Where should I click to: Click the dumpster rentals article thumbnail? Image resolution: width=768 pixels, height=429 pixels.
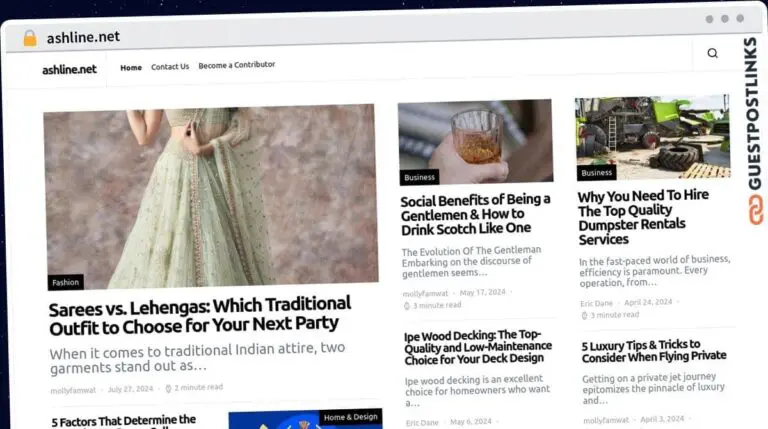pos(652,136)
